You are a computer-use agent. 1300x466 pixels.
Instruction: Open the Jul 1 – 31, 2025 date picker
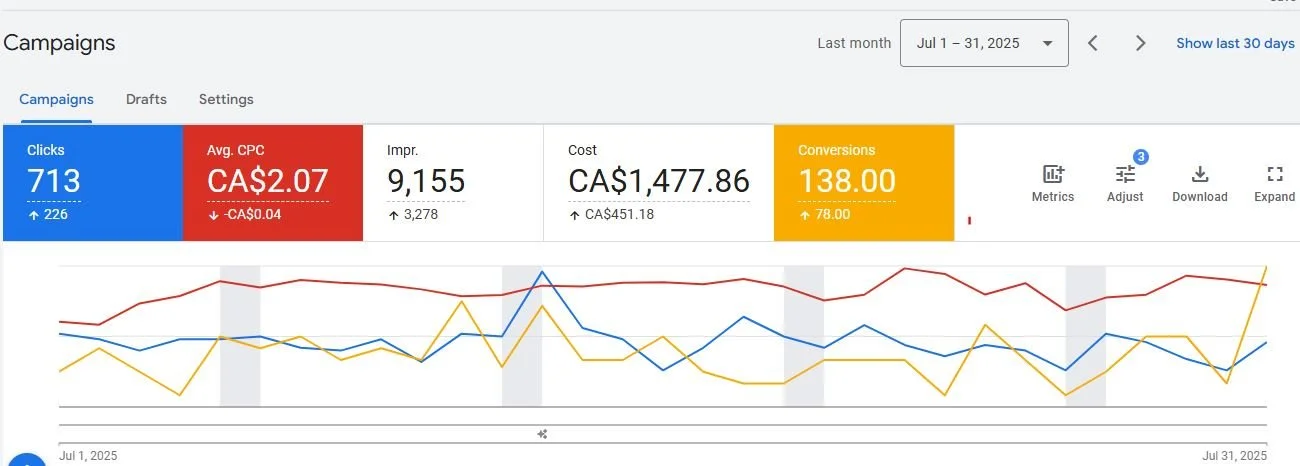coord(984,43)
